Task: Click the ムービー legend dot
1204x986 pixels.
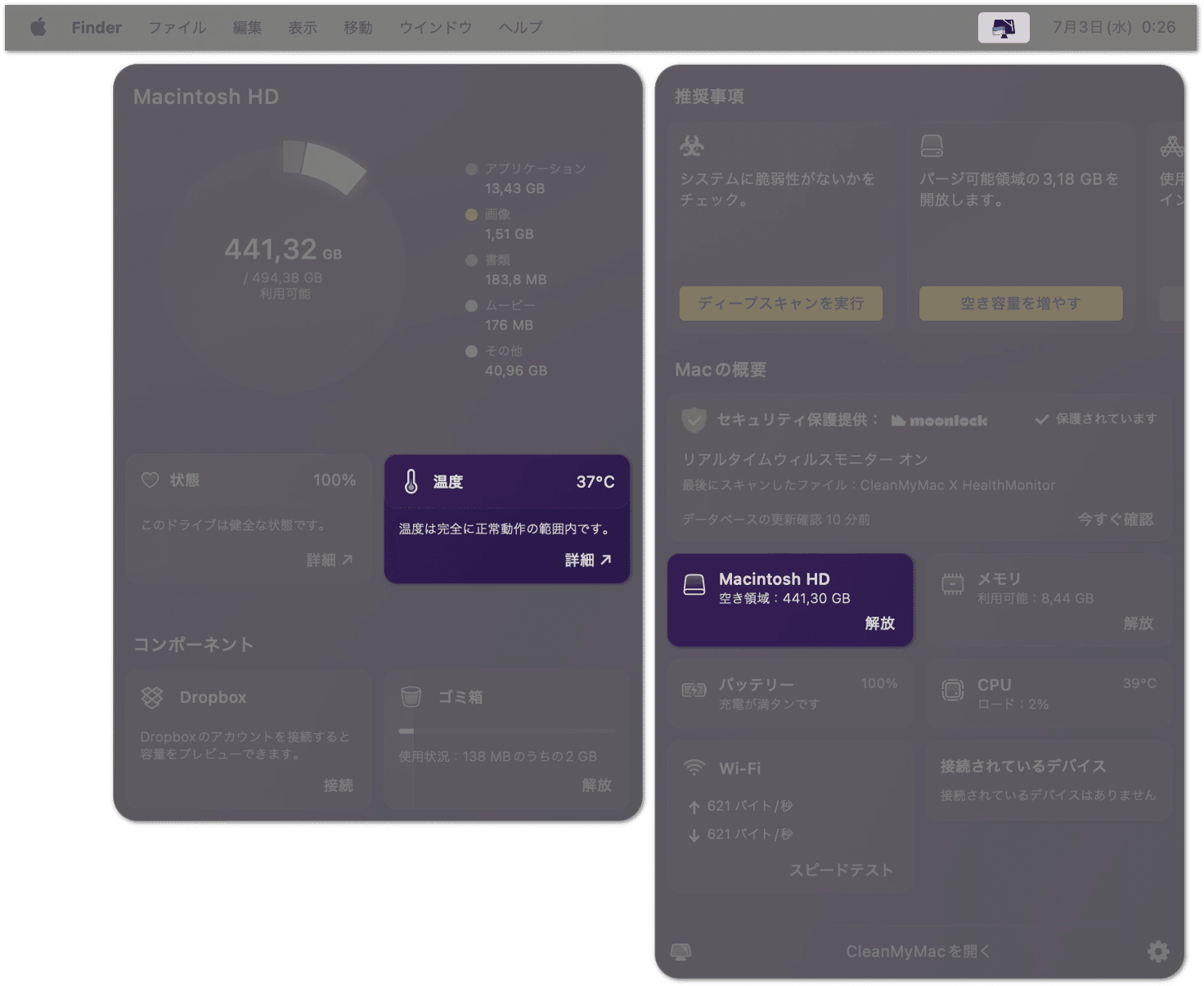Action: pos(471,305)
